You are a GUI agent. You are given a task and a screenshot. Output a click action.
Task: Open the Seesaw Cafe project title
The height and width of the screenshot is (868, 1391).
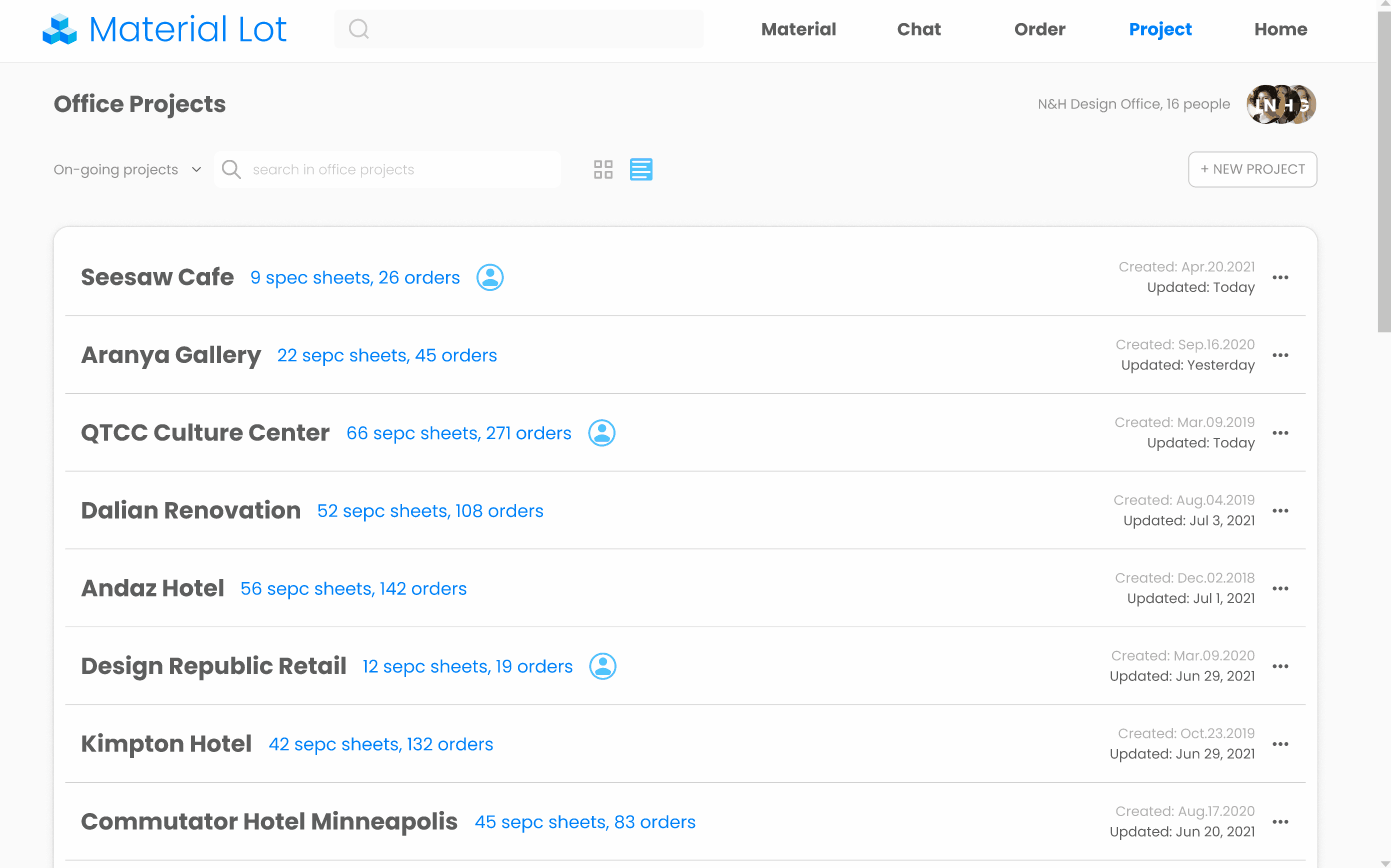coord(157,277)
